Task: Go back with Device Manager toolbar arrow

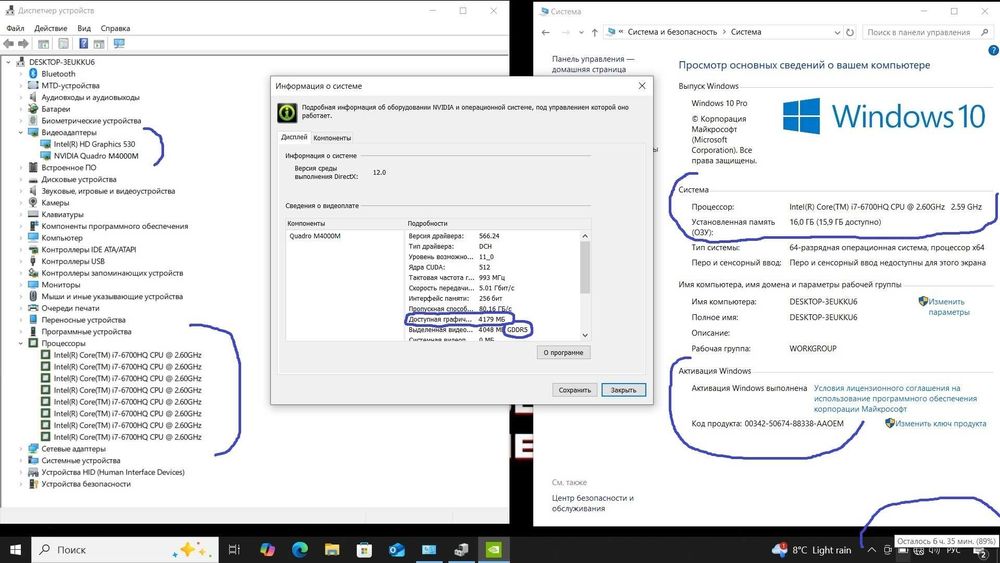Action: [x=8, y=43]
